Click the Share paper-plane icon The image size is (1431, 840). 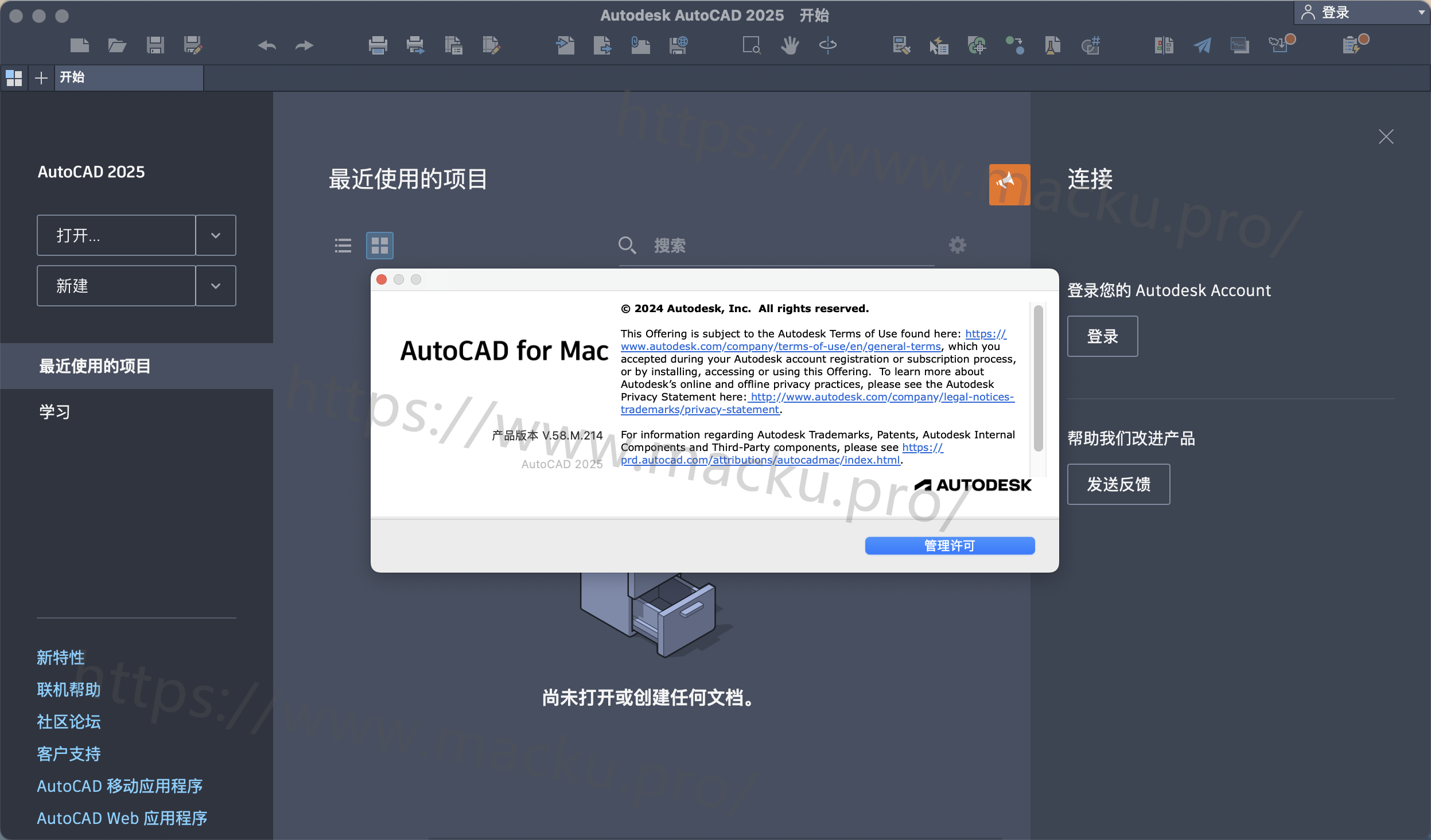click(1202, 45)
